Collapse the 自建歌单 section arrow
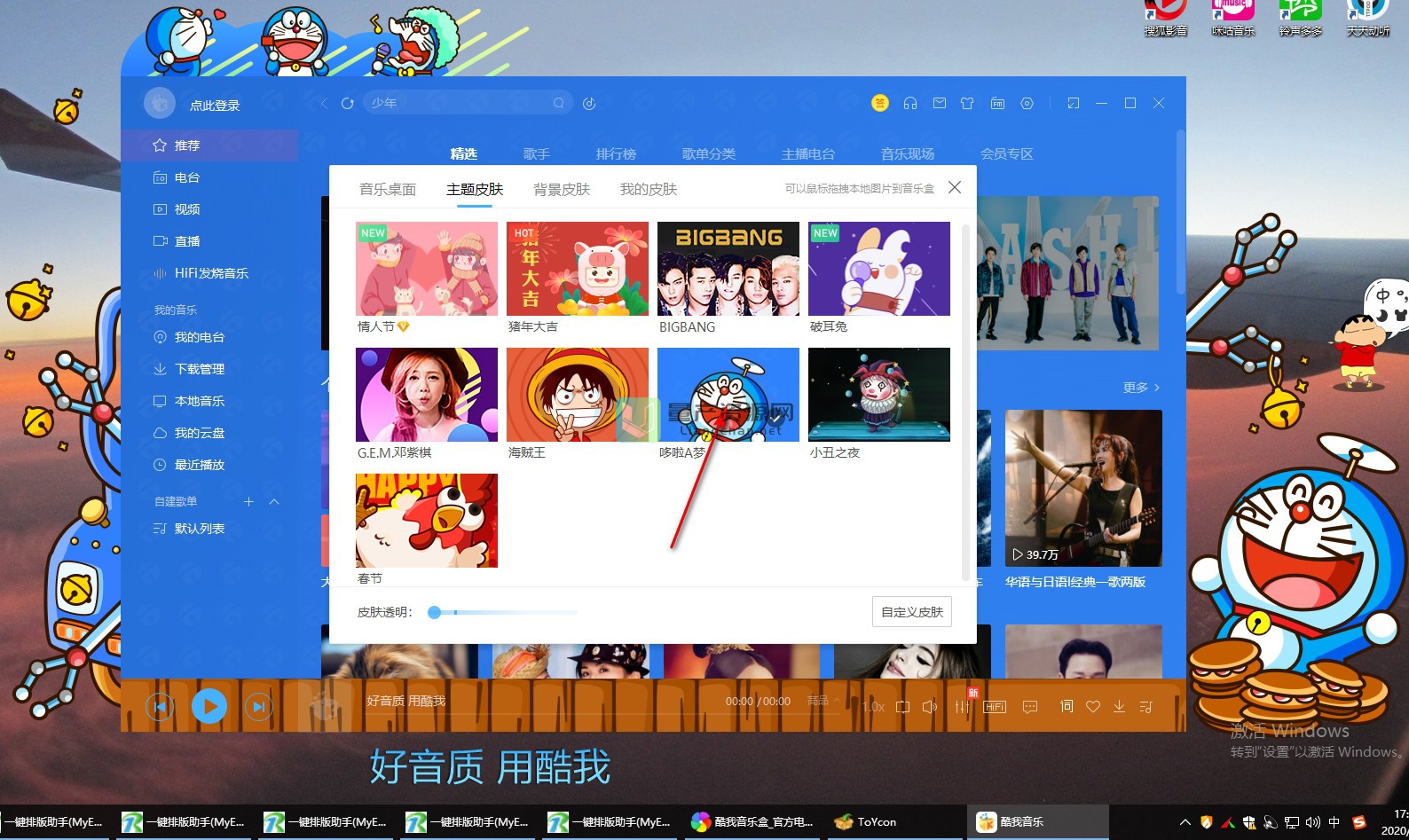Image resolution: width=1409 pixels, height=840 pixels. click(274, 502)
